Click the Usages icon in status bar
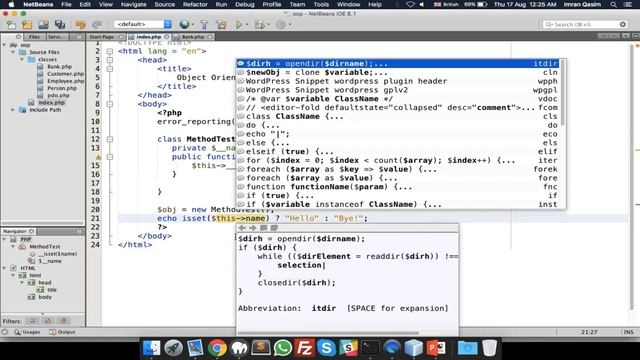This screenshot has height=360, width=640. (18, 332)
